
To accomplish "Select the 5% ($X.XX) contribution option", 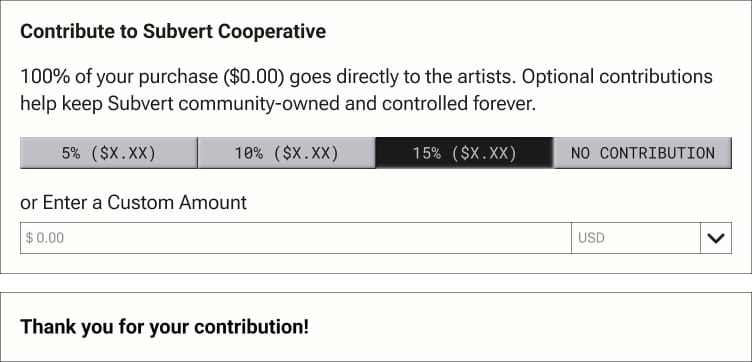I will click(x=109, y=153).
